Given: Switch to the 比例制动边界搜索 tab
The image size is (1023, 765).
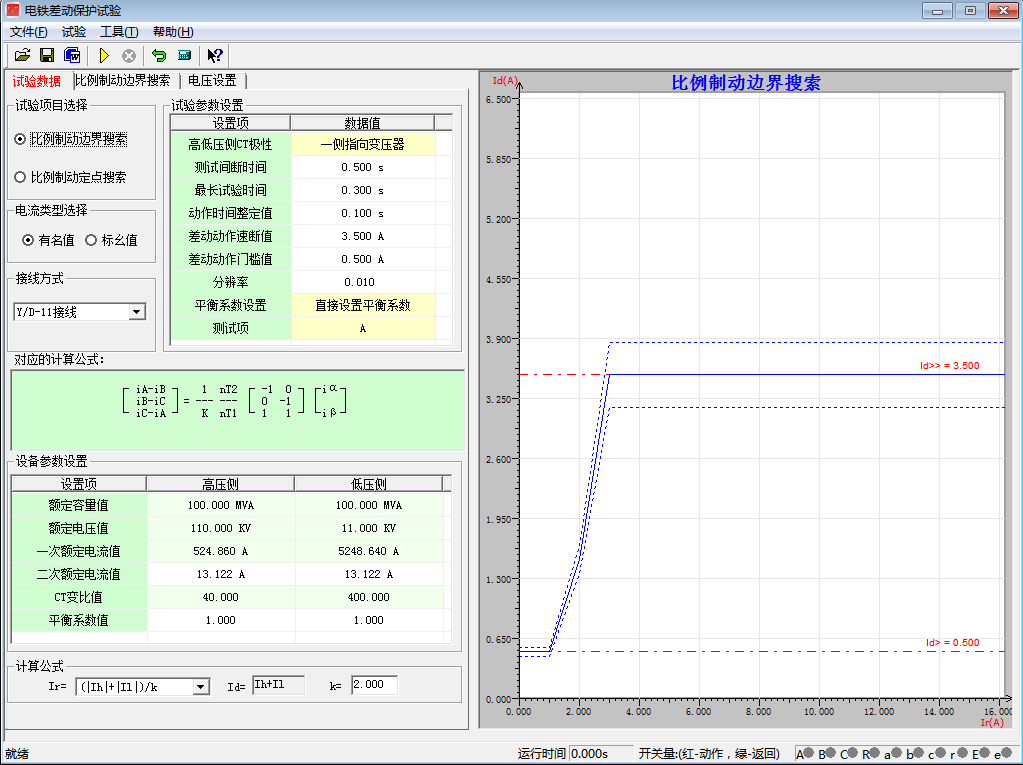Looking at the screenshot, I should point(123,81).
